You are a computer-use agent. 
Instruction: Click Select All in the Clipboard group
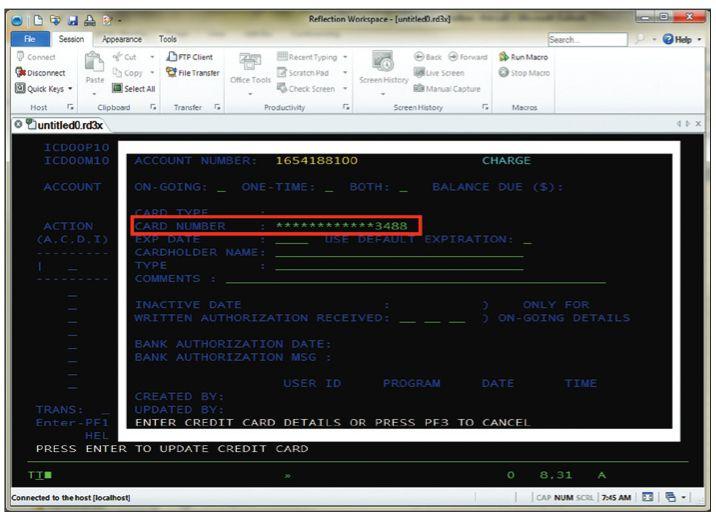coord(134,89)
